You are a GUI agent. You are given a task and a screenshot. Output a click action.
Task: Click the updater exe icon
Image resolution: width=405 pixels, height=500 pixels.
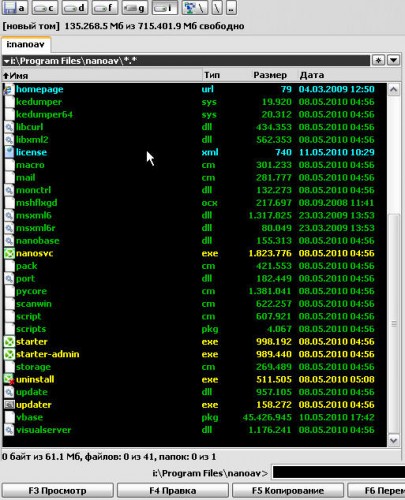coord(9,405)
